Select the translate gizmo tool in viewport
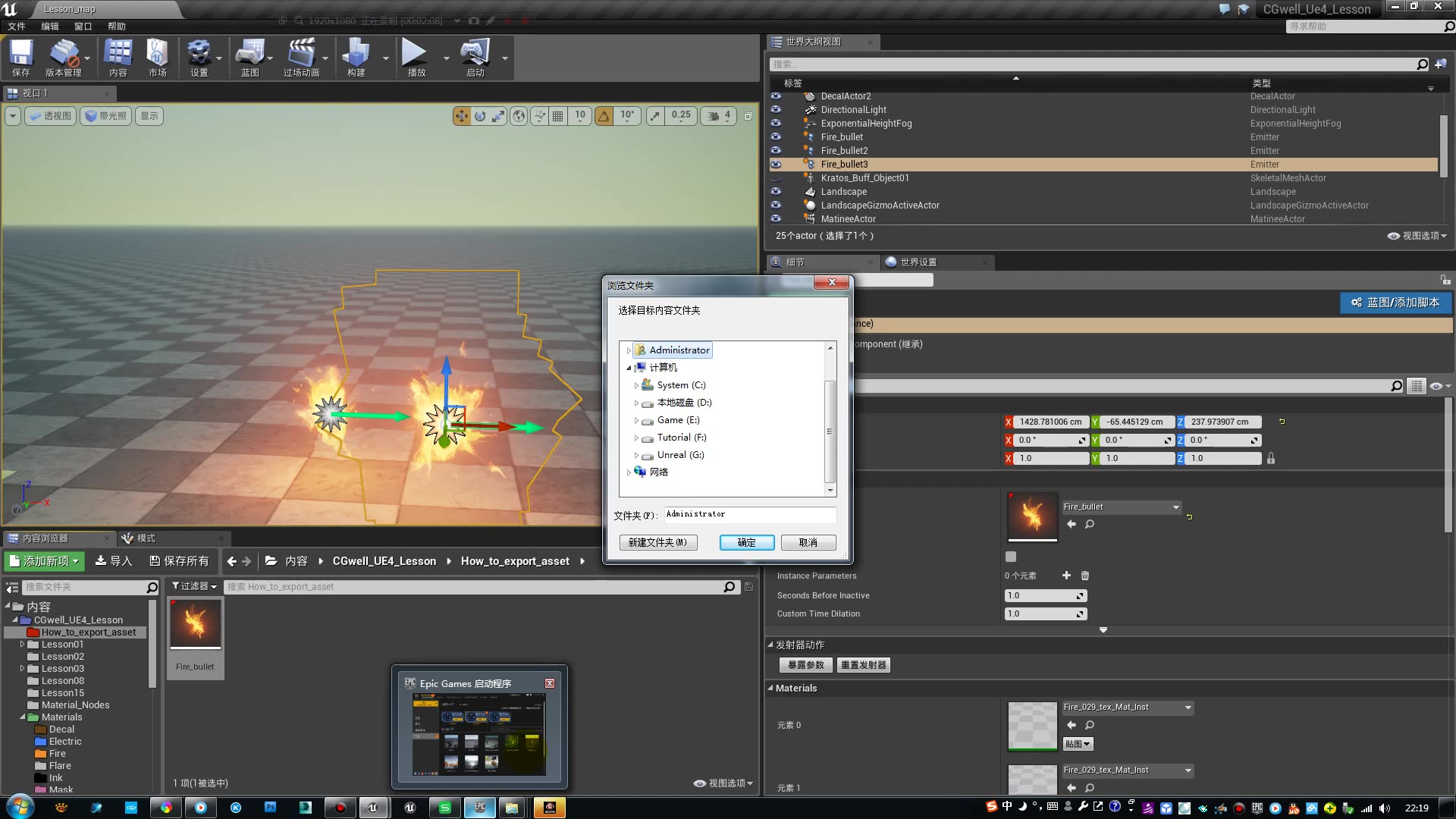Screen dimensions: 1456x819 [x=461, y=116]
